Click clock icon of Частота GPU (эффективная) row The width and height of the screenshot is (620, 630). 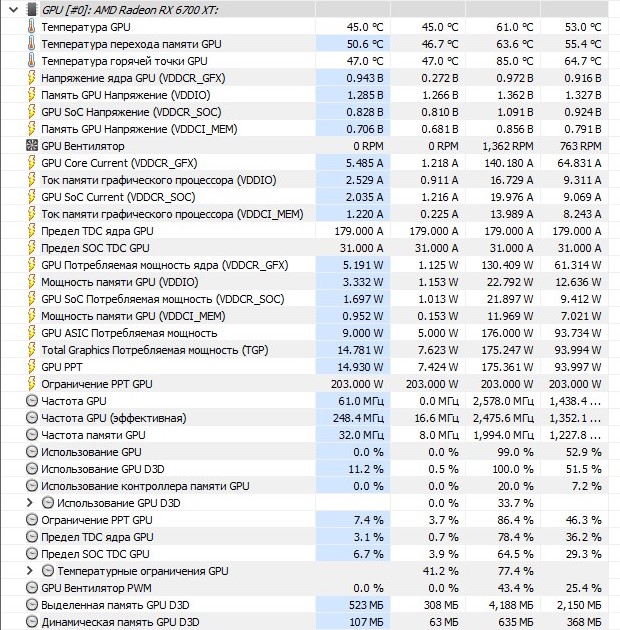coord(31,418)
